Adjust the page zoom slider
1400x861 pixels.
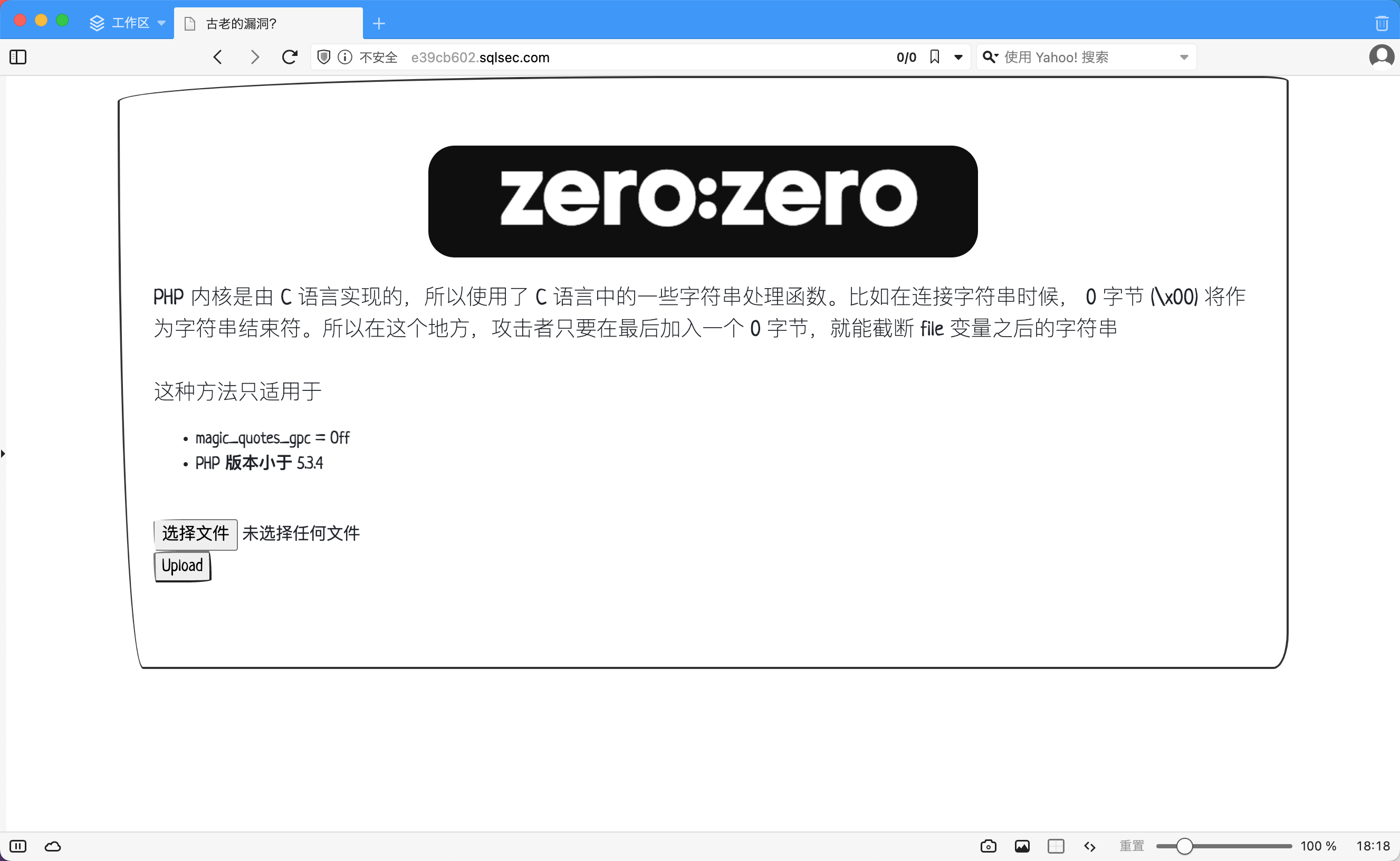click(x=1223, y=846)
